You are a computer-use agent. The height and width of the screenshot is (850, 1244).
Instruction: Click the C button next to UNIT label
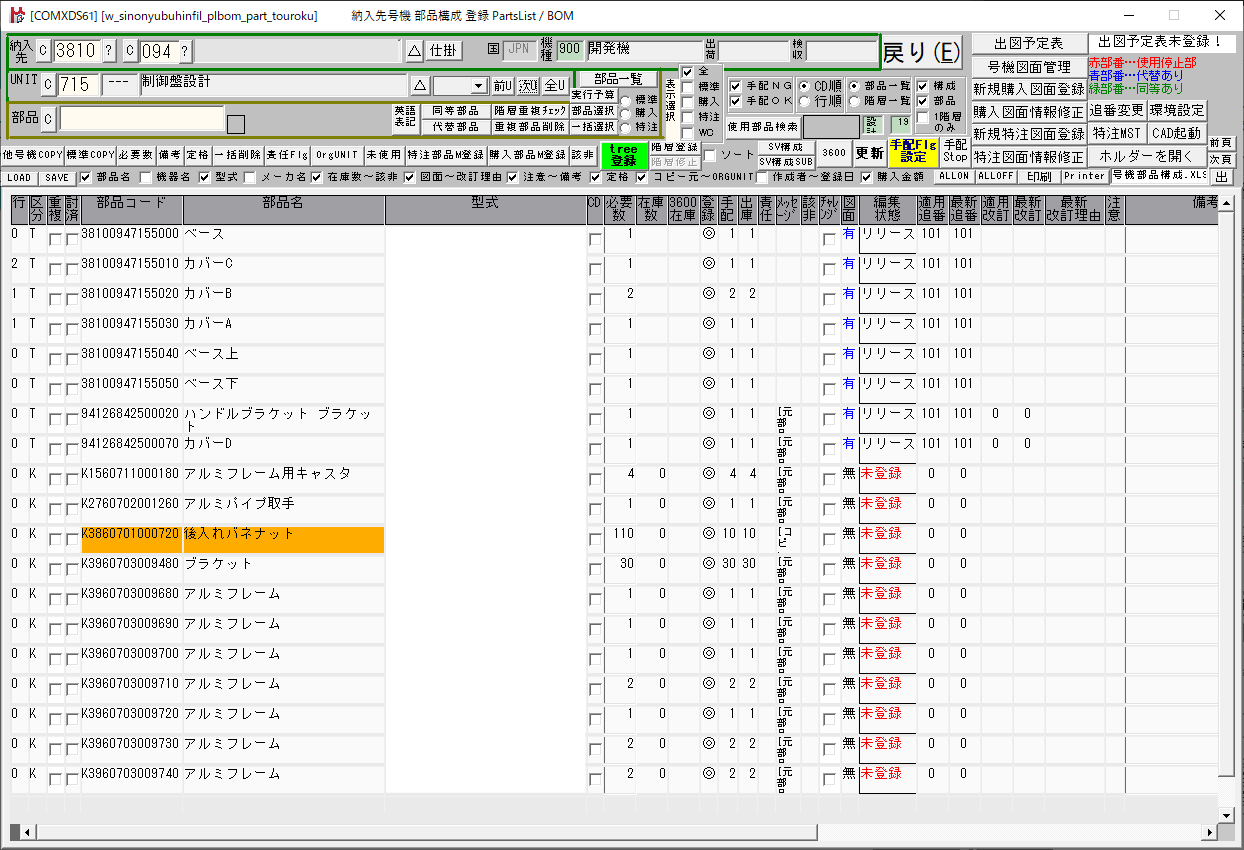(x=48, y=85)
